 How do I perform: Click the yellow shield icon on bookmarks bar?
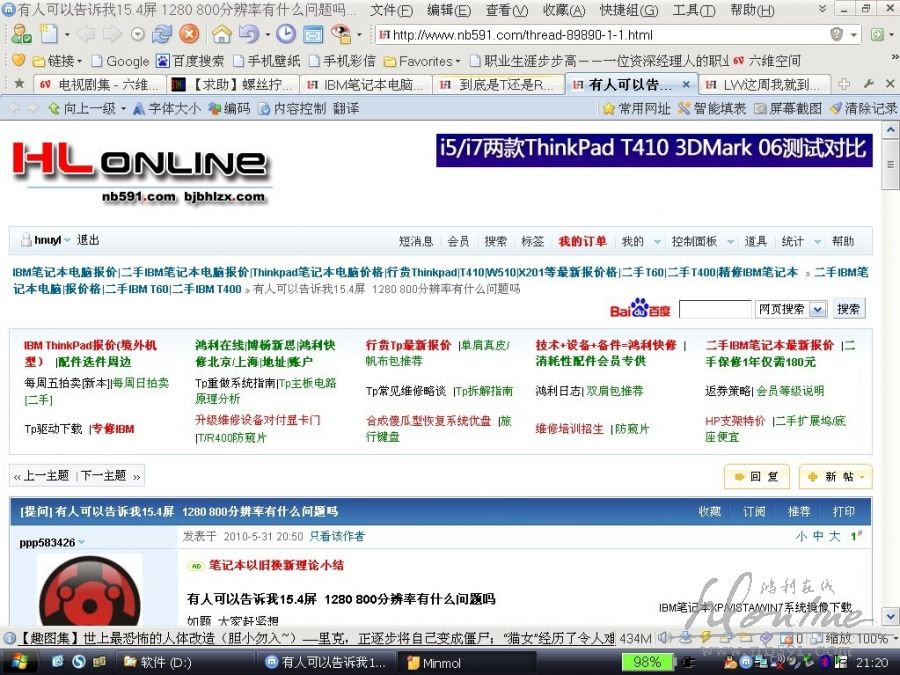[18, 60]
